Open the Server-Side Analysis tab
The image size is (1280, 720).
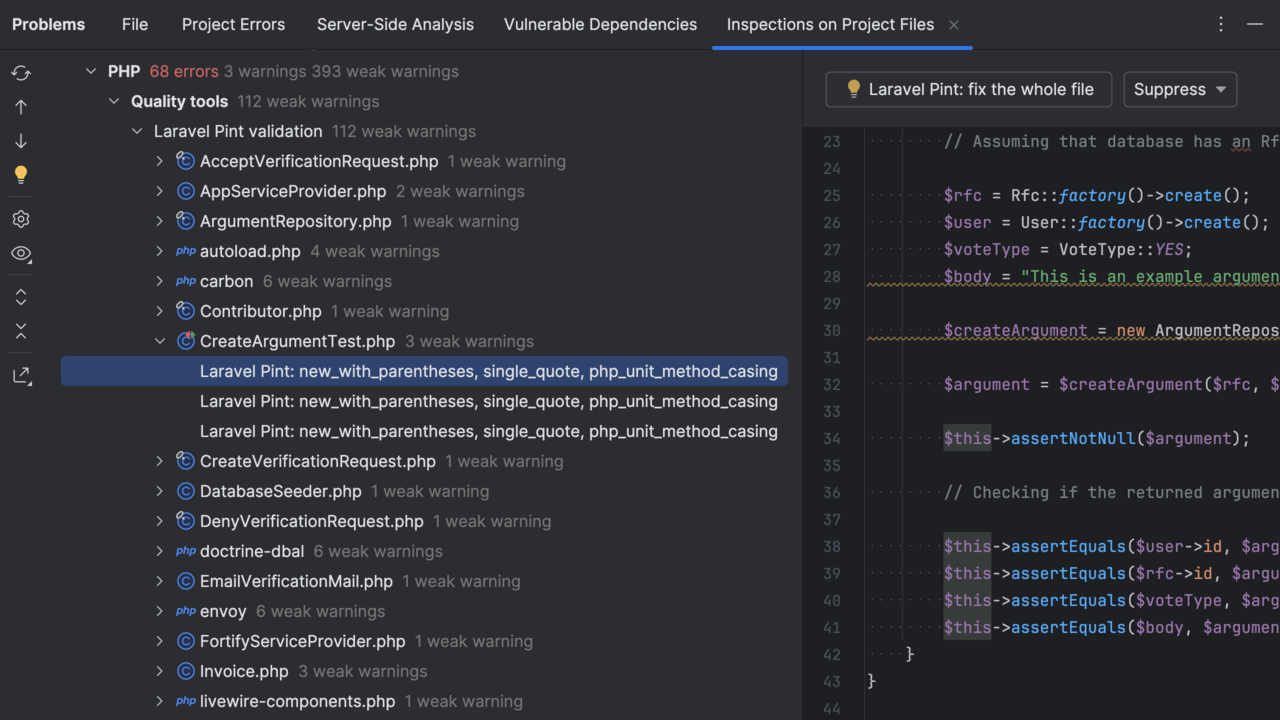(395, 24)
